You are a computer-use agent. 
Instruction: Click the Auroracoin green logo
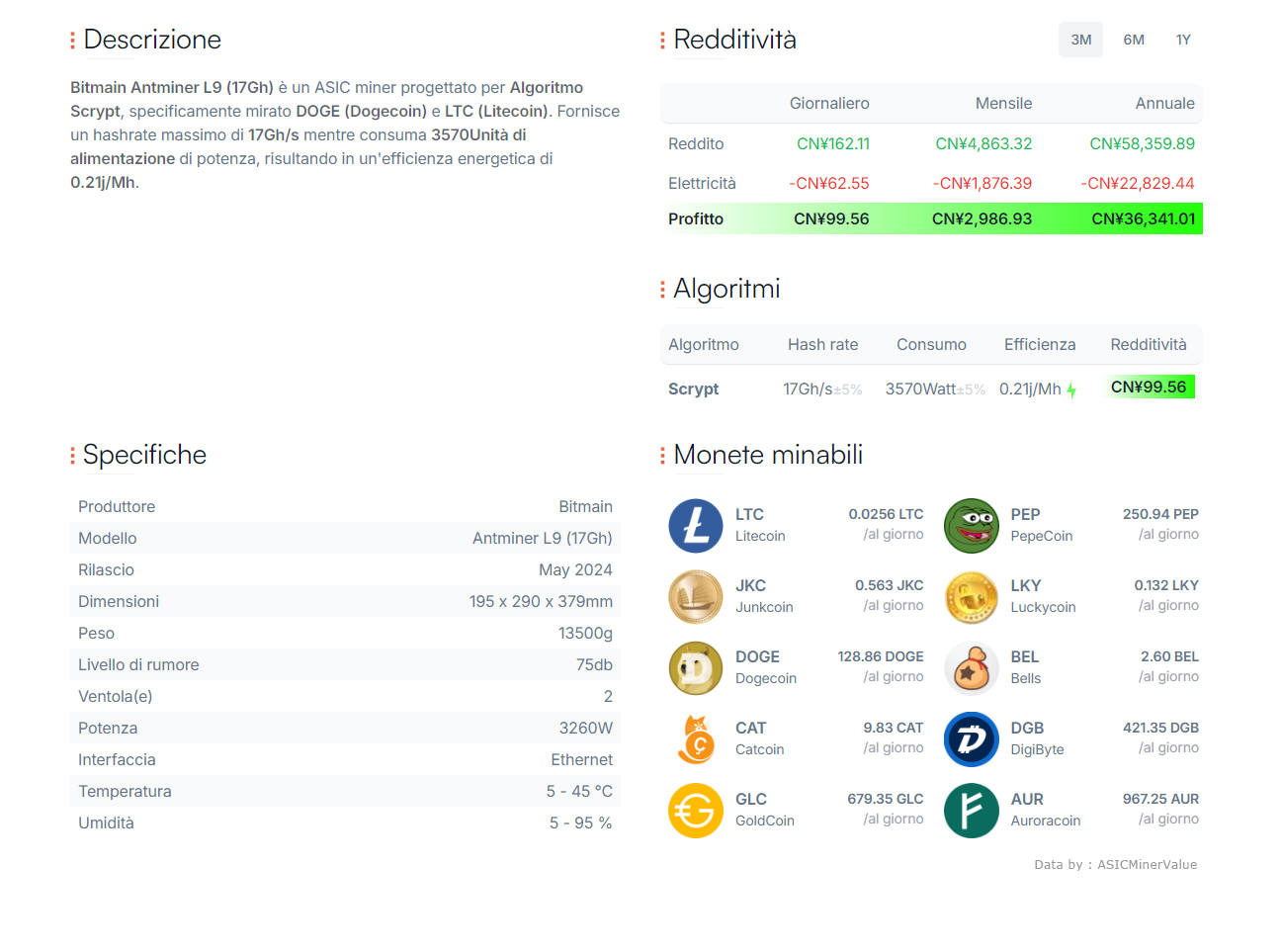(x=972, y=811)
